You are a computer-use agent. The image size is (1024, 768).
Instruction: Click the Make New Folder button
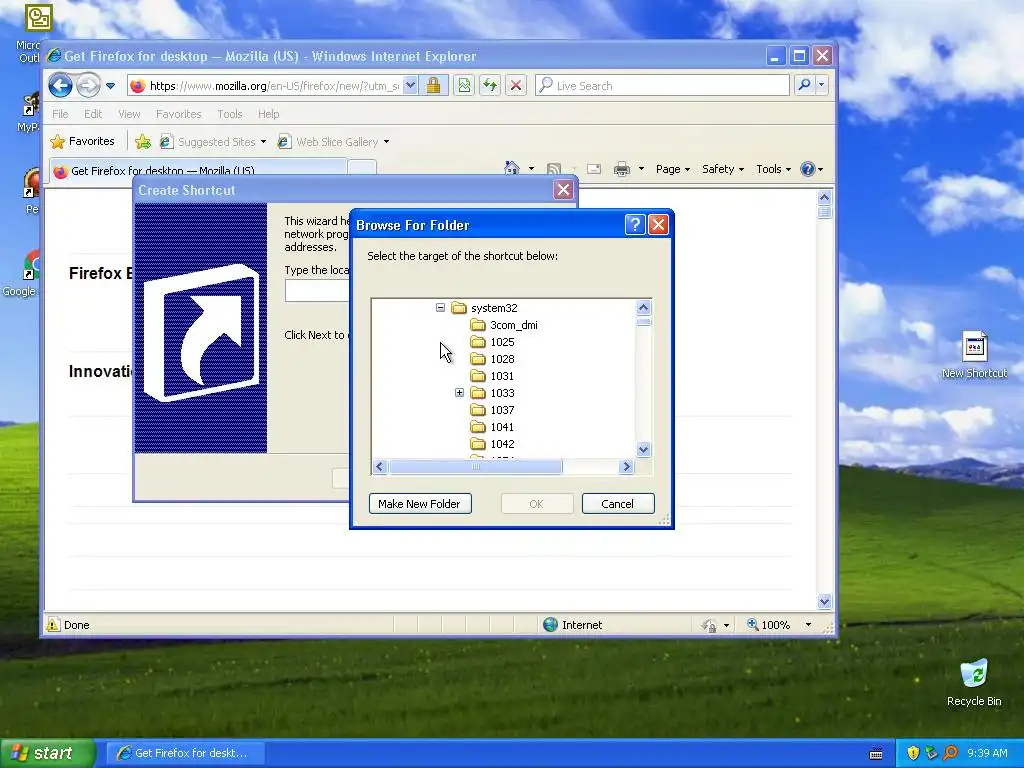click(420, 504)
